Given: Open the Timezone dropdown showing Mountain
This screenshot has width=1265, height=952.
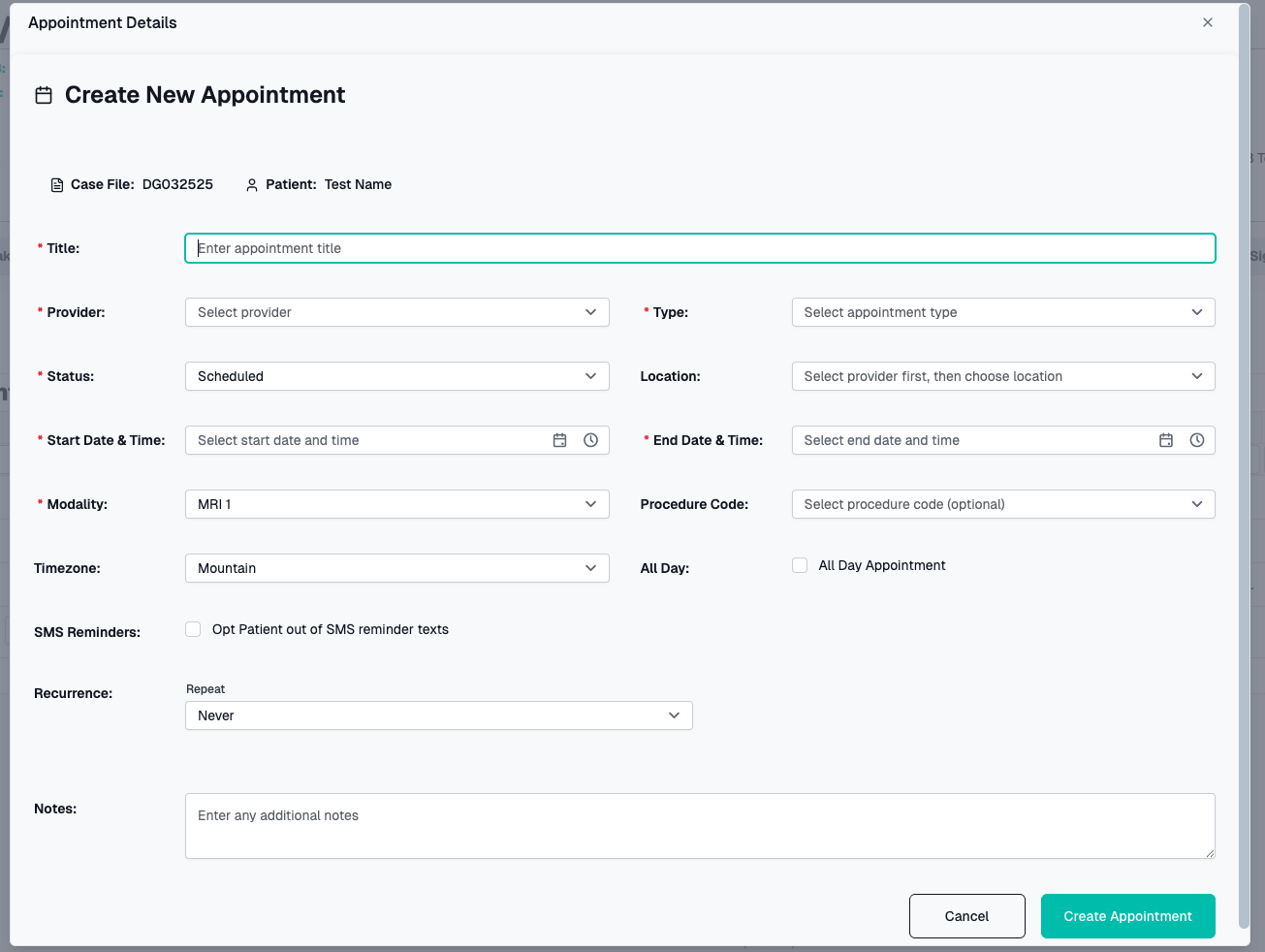Looking at the screenshot, I should pos(396,567).
